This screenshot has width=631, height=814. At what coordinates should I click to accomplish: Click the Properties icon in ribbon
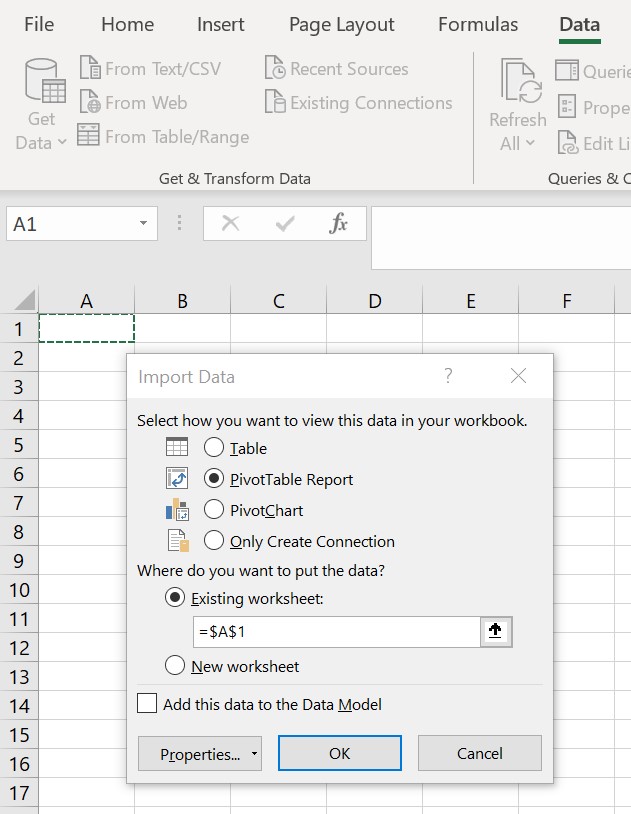[567, 106]
